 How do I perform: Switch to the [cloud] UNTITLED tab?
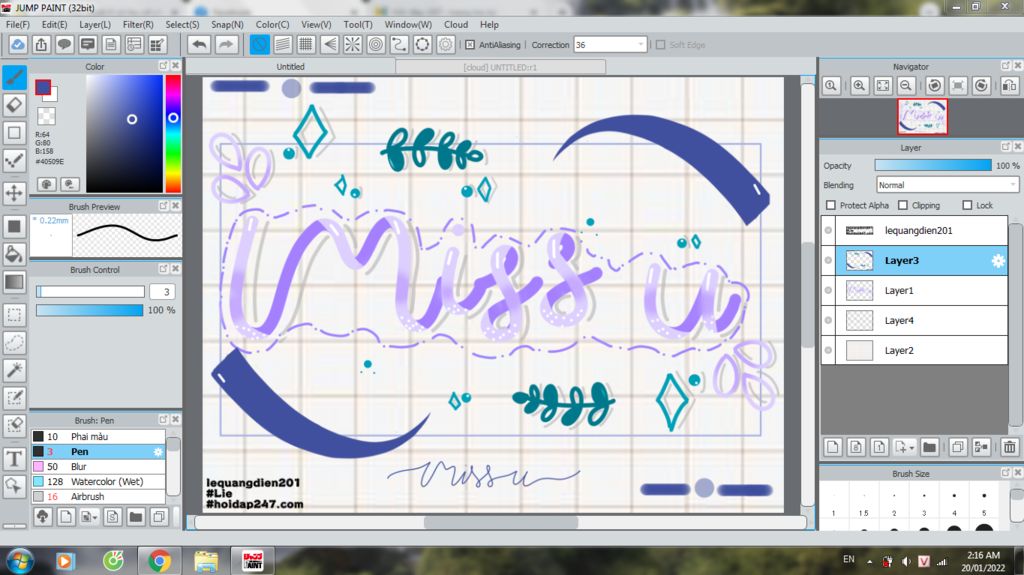pyautogui.click(x=500, y=67)
